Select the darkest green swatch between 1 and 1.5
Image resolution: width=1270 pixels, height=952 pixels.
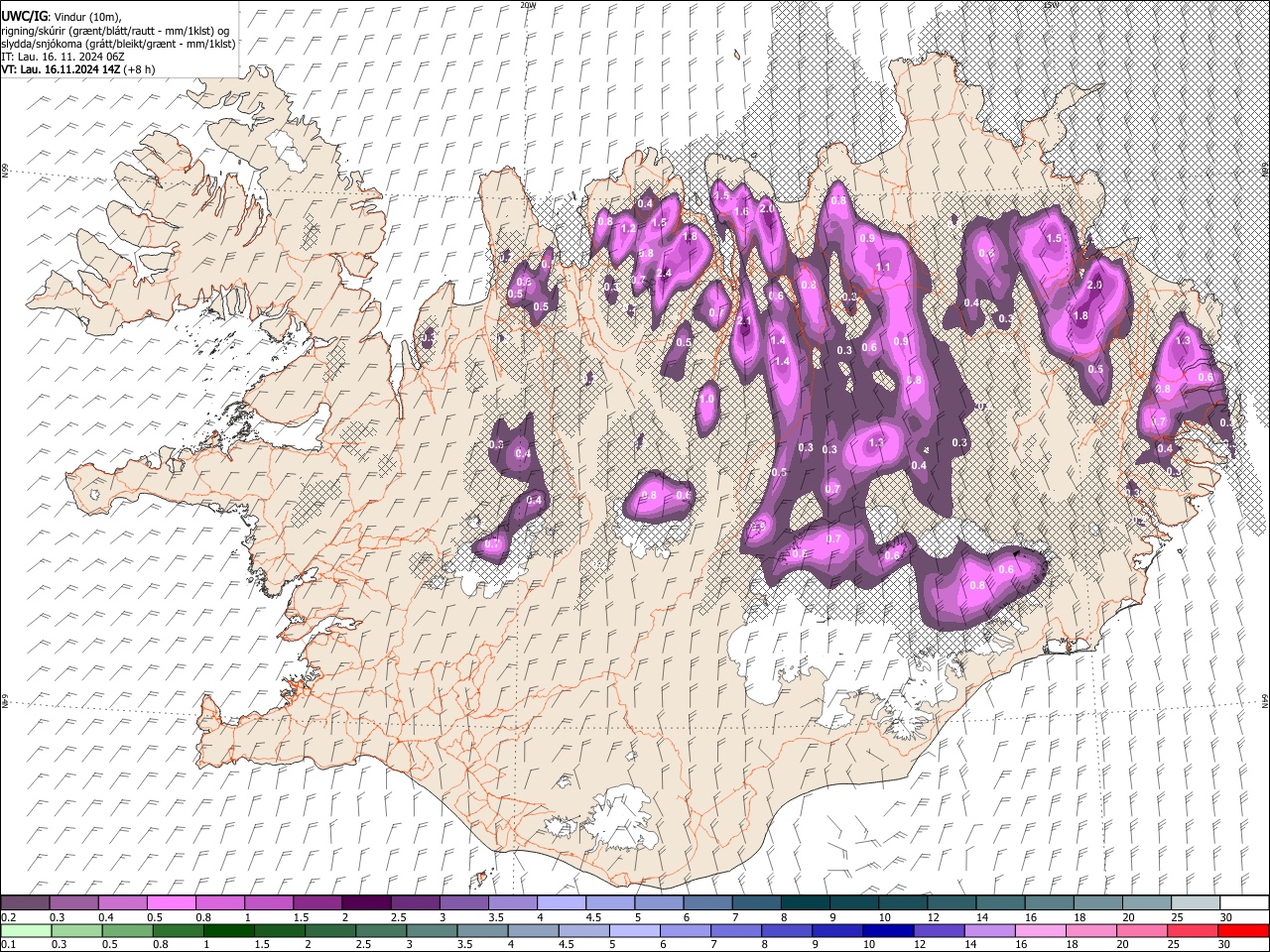click(227, 930)
